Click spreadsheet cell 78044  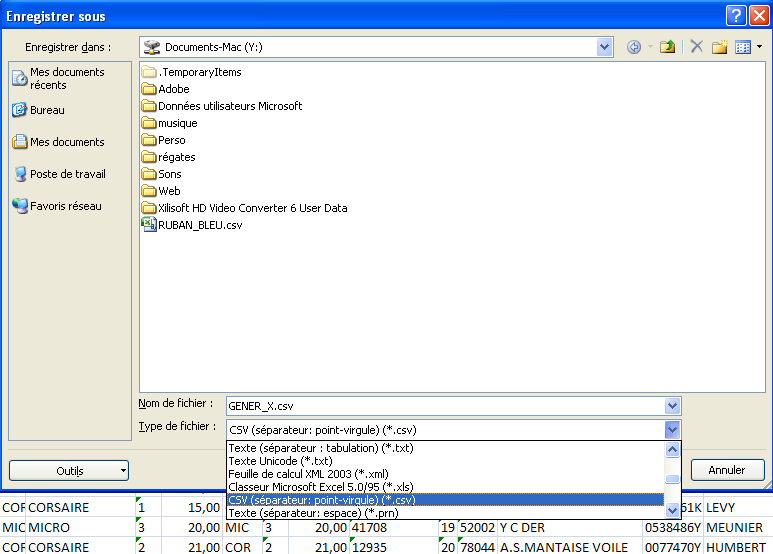477,547
